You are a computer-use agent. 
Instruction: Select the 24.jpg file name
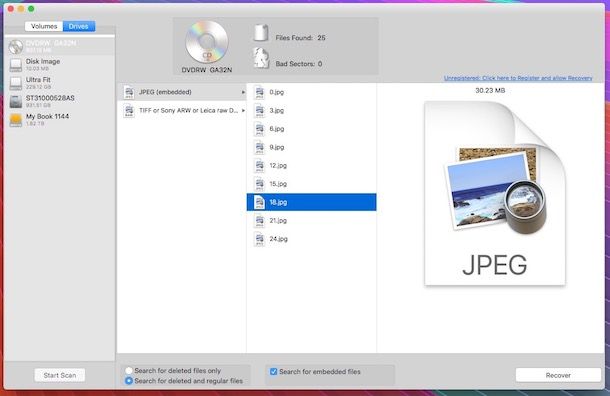coord(279,239)
